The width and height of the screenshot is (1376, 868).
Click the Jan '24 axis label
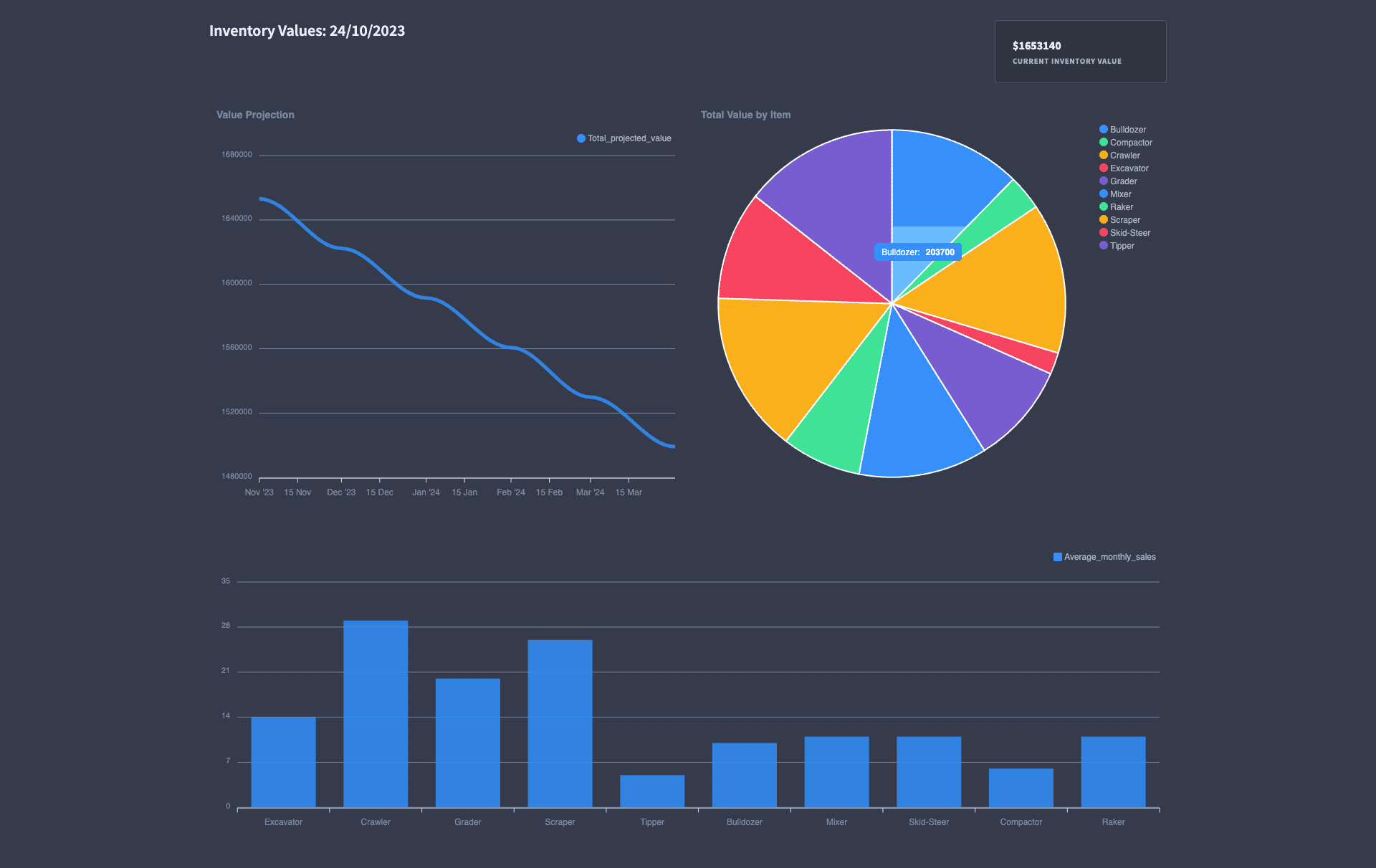click(x=426, y=492)
